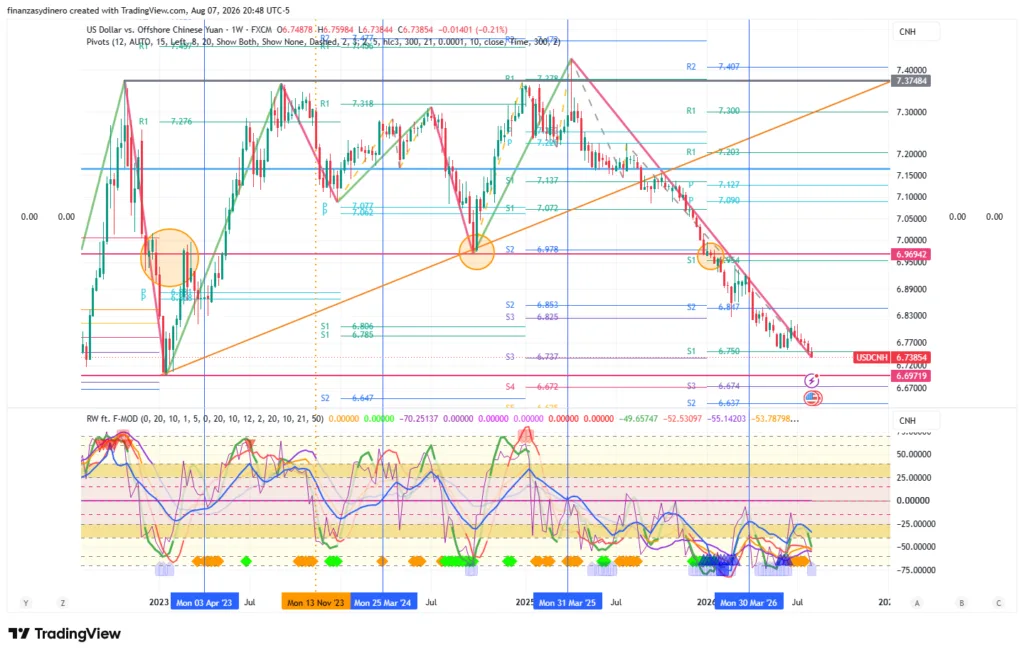Click the S2 6.853 pivot label
The image size is (1024, 655).
[x=532, y=305]
